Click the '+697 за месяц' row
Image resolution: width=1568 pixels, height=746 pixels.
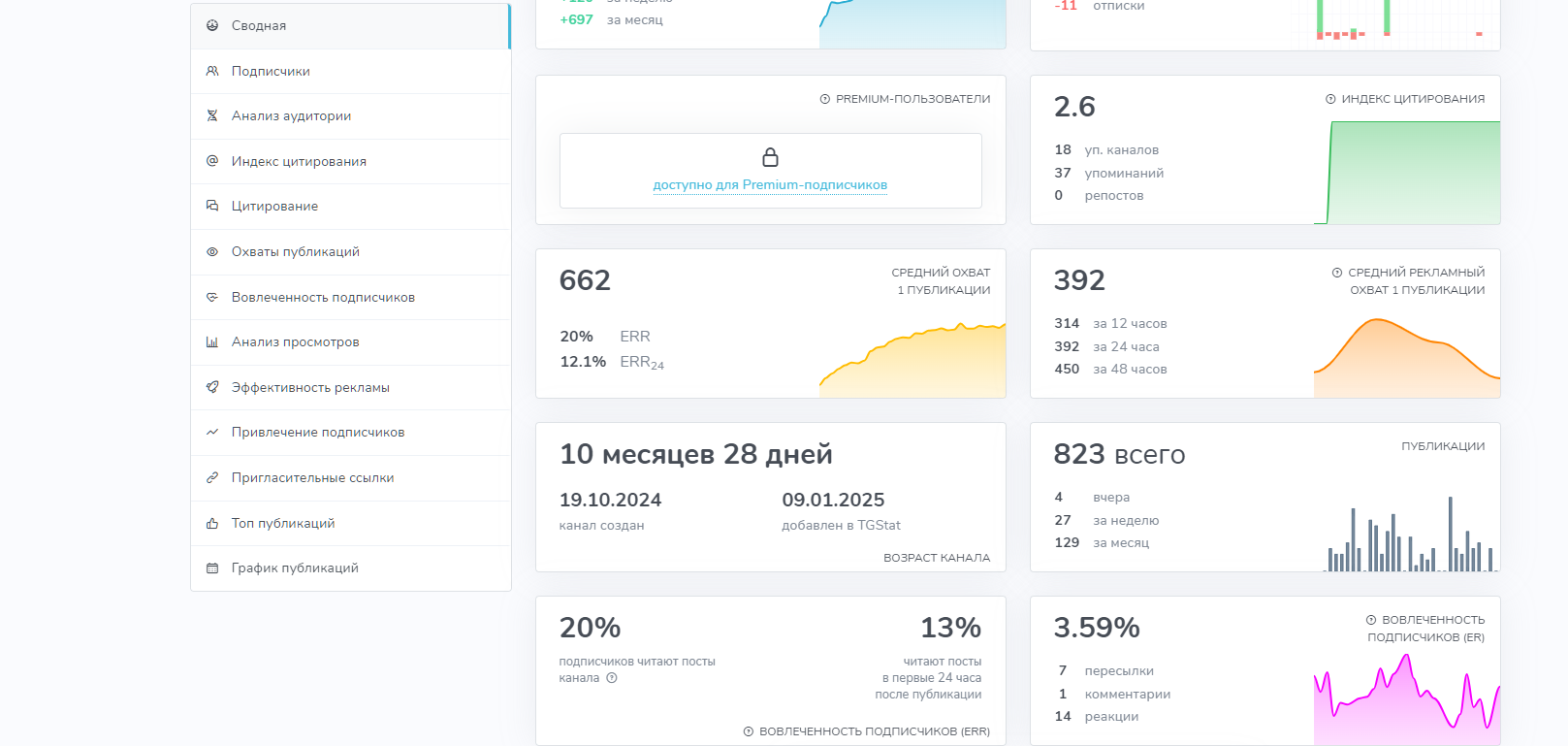[611, 19]
